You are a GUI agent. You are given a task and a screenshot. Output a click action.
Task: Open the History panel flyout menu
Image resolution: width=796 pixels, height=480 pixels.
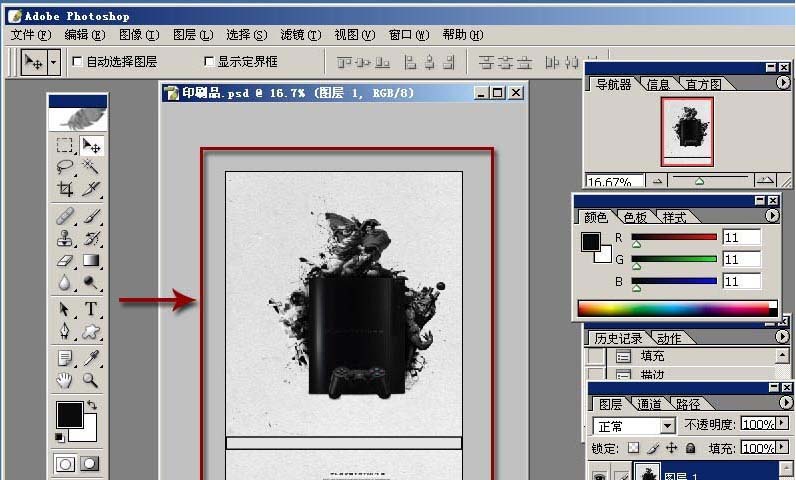pyautogui.click(x=782, y=336)
